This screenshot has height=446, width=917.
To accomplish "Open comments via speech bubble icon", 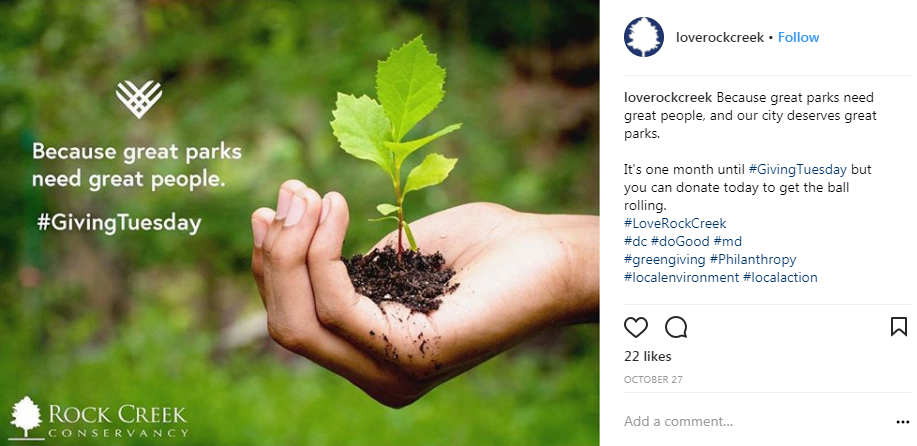I will coord(676,327).
